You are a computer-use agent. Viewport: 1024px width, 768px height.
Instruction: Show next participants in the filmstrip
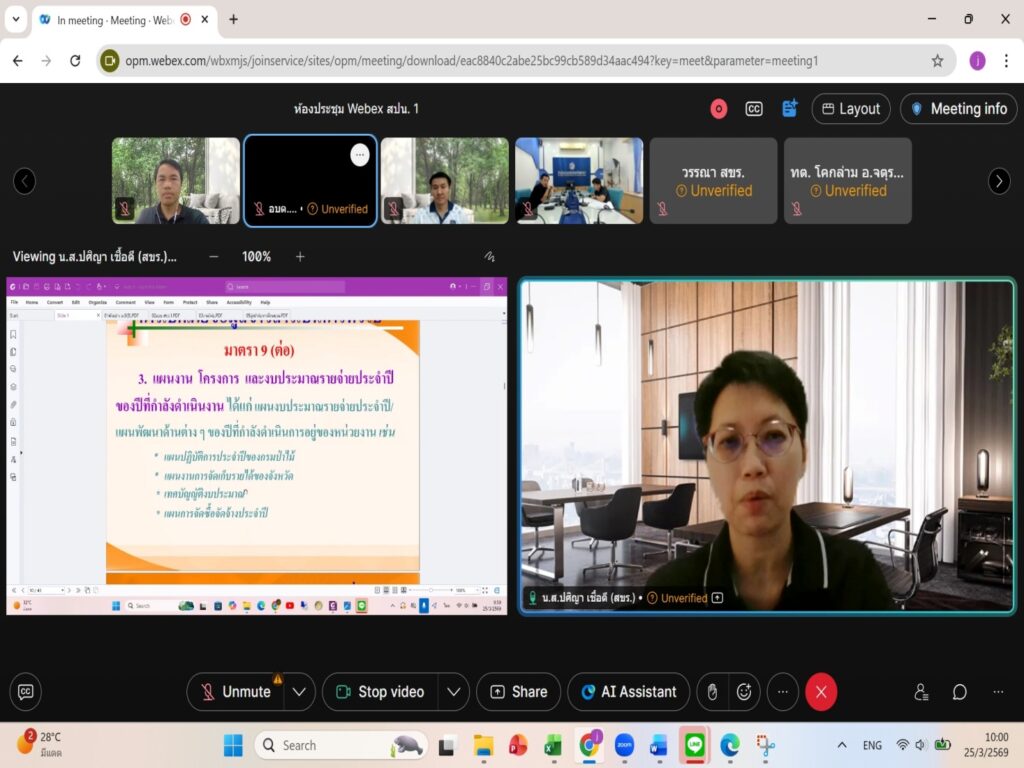(999, 181)
